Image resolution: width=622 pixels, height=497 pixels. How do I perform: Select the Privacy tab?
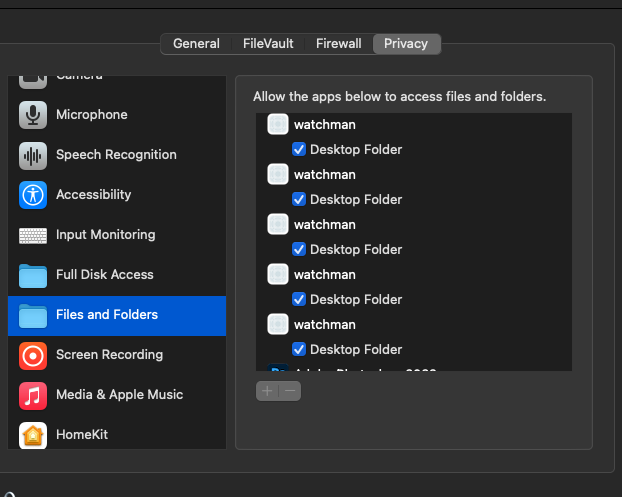click(406, 44)
